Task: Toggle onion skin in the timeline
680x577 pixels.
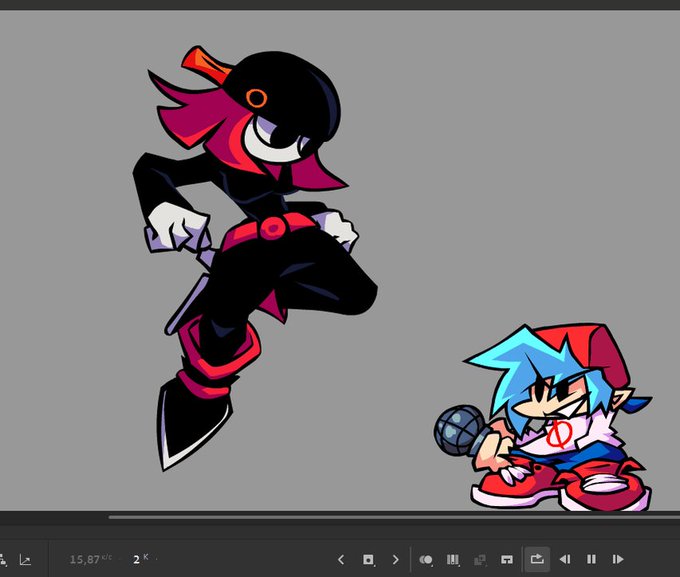Action: point(425,560)
